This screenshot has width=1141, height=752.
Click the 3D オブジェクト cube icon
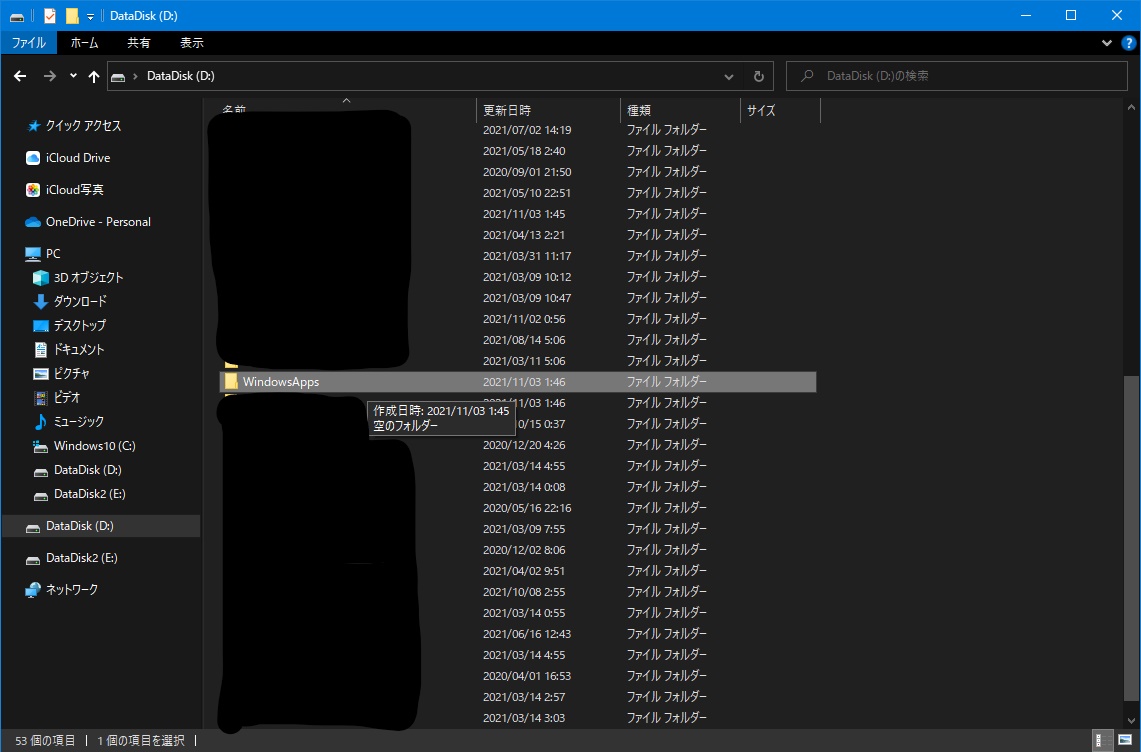(x=41, y=278)
